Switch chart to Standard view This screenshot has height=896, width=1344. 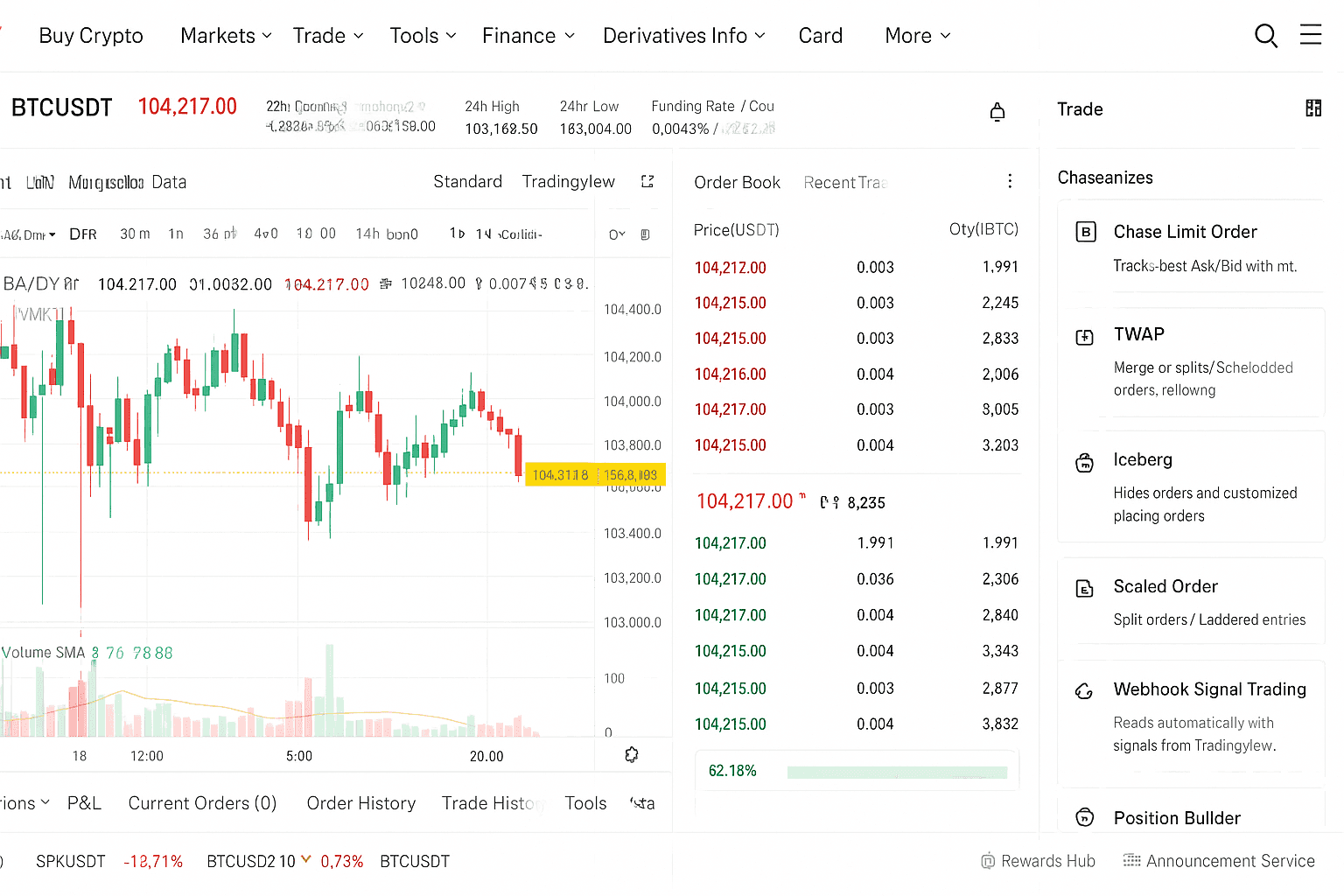(x=467, y=182)
